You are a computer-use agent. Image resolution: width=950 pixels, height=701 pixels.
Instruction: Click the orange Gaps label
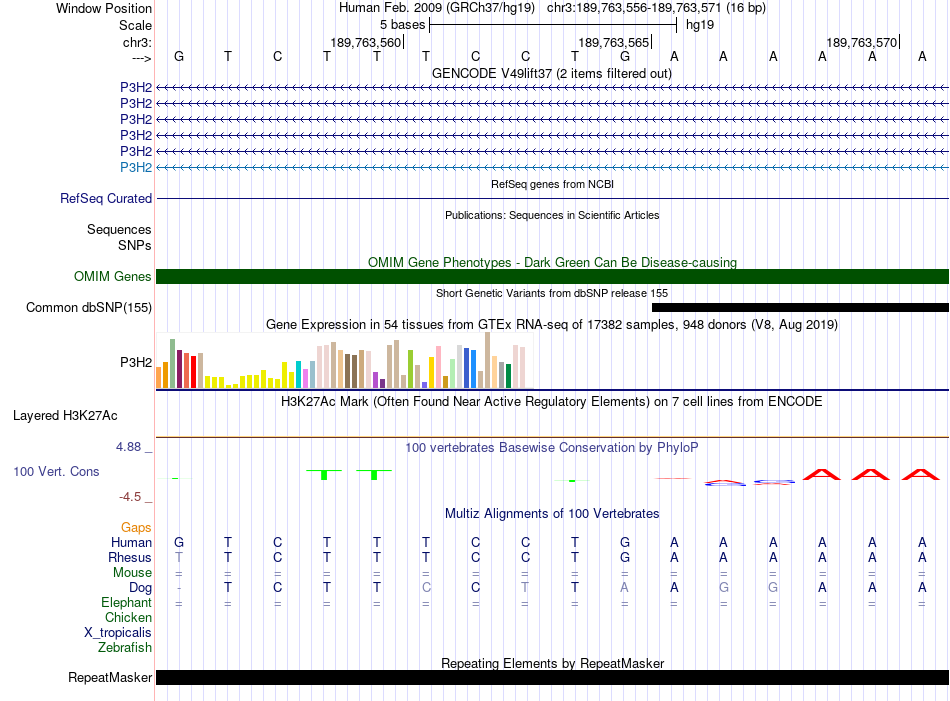pyautogui.click(x=136, y=528)
